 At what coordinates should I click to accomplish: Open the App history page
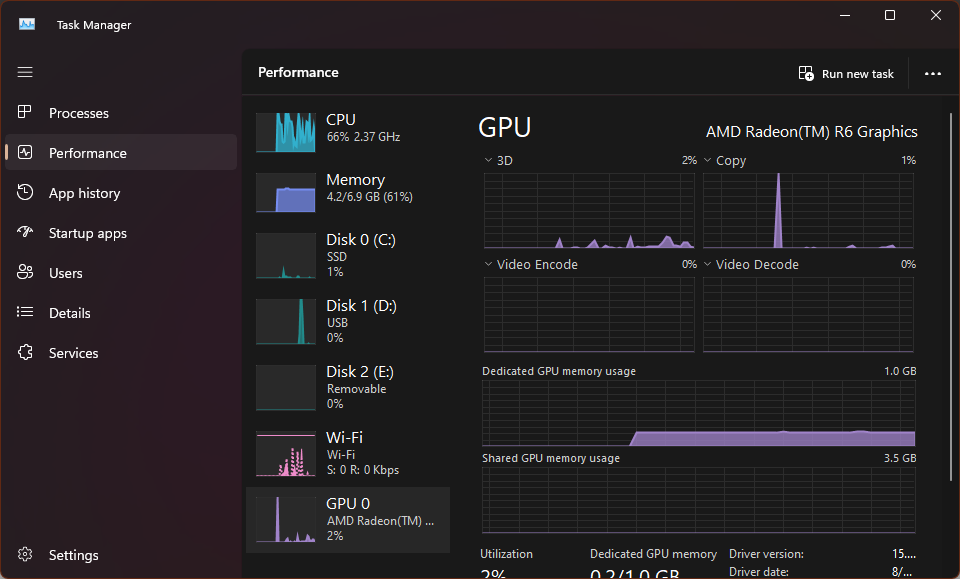[121, 193]
